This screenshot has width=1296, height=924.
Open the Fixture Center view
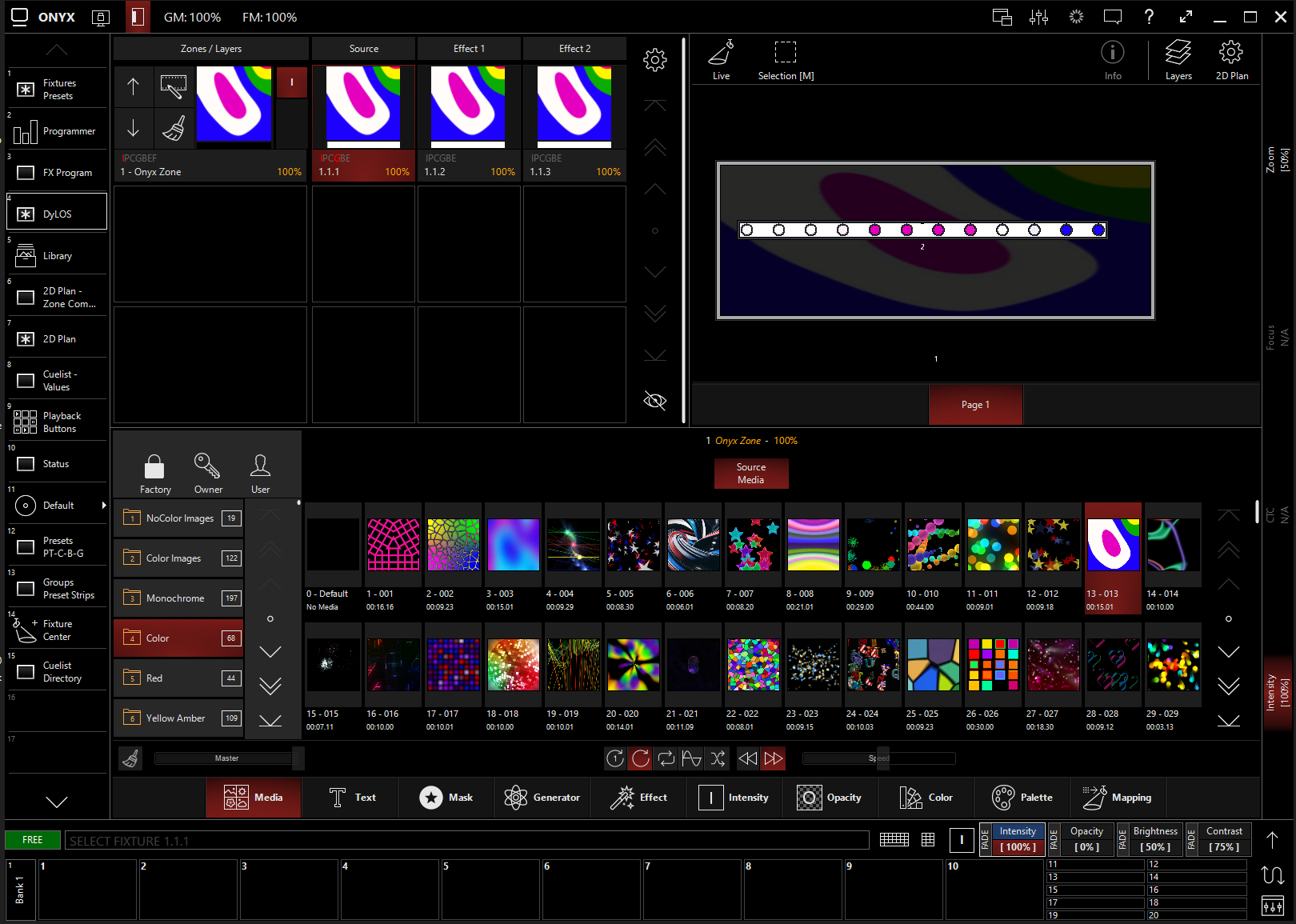coord(57,630)
